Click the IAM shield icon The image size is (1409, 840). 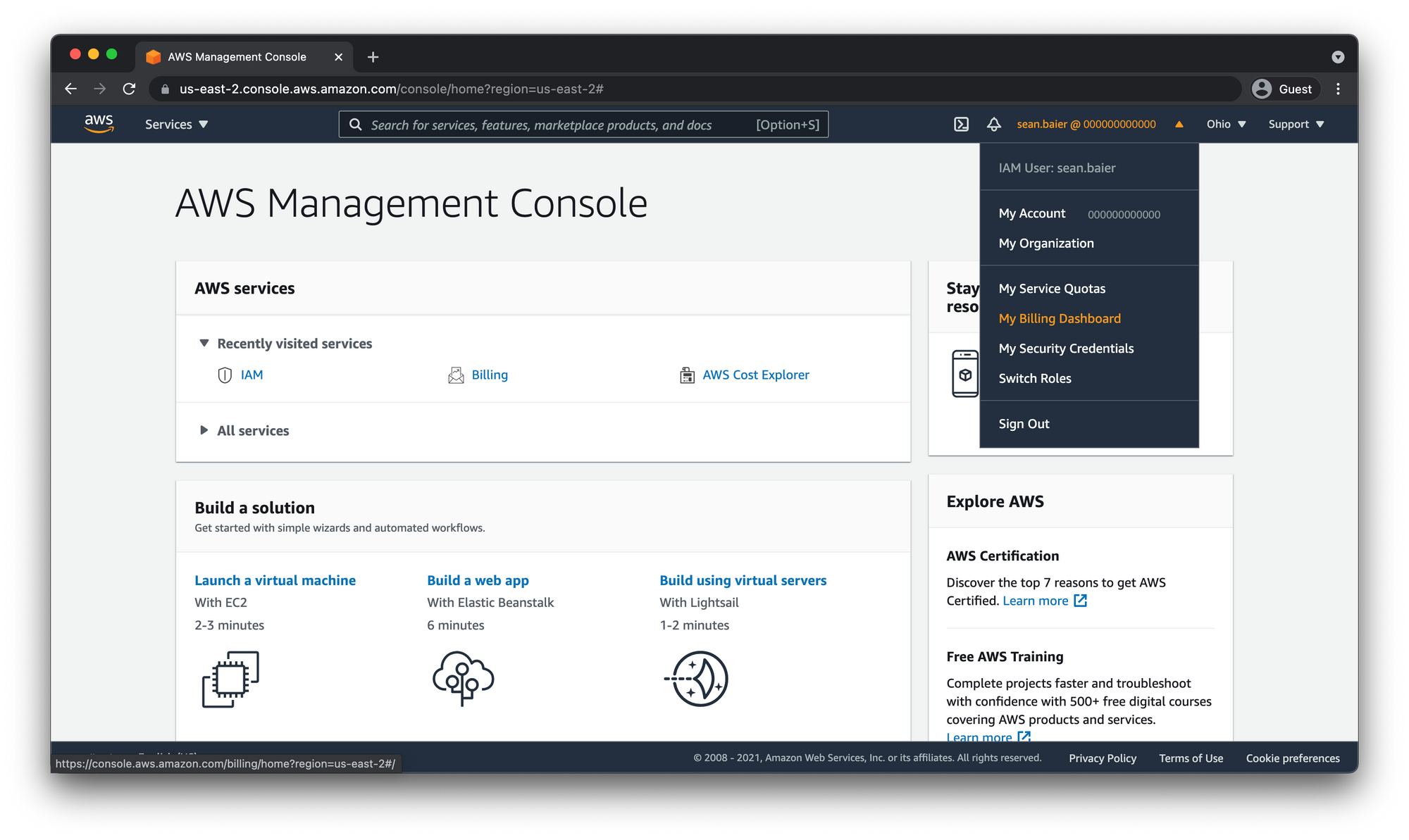225,375
